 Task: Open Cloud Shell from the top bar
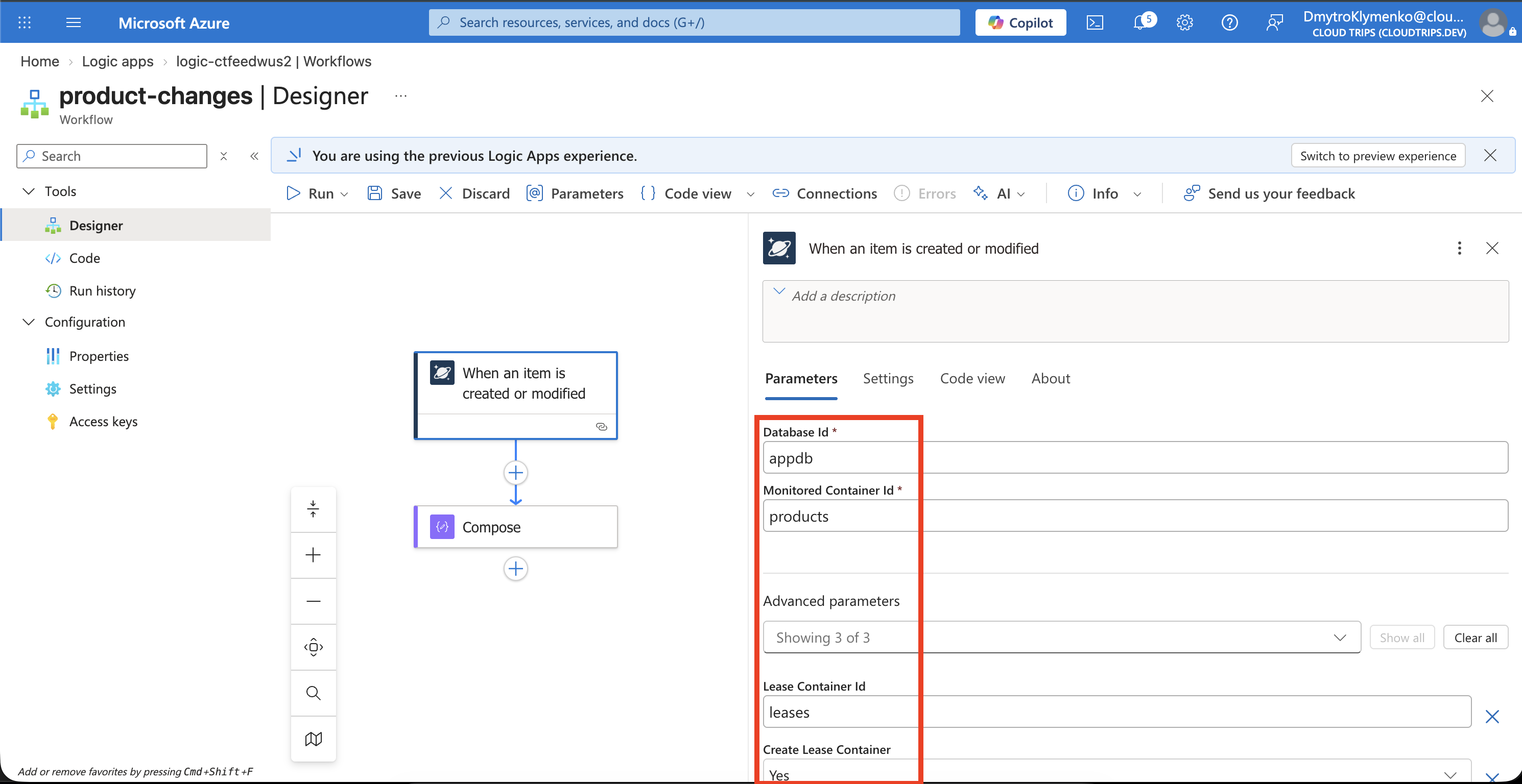click(1095, 22)
